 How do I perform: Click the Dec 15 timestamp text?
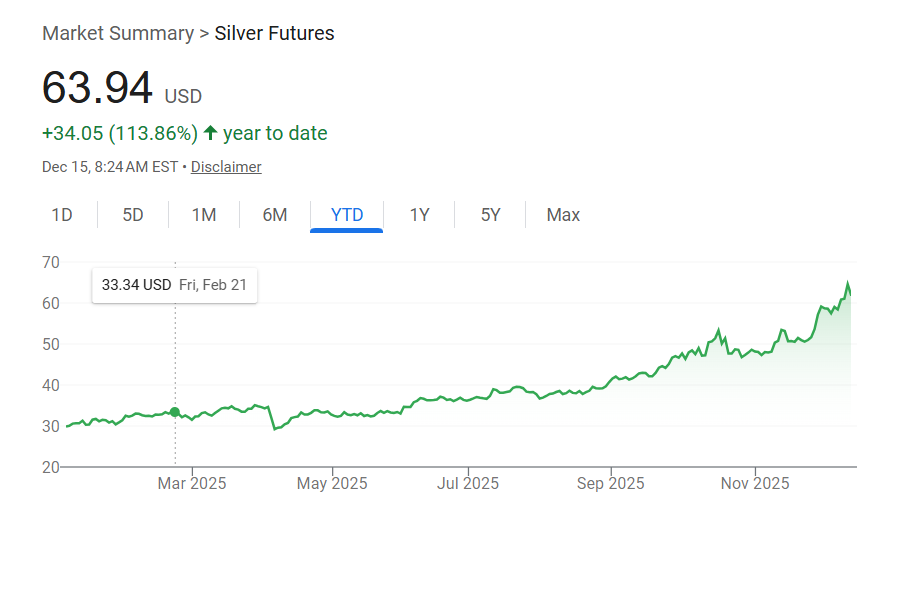point(107,166)
